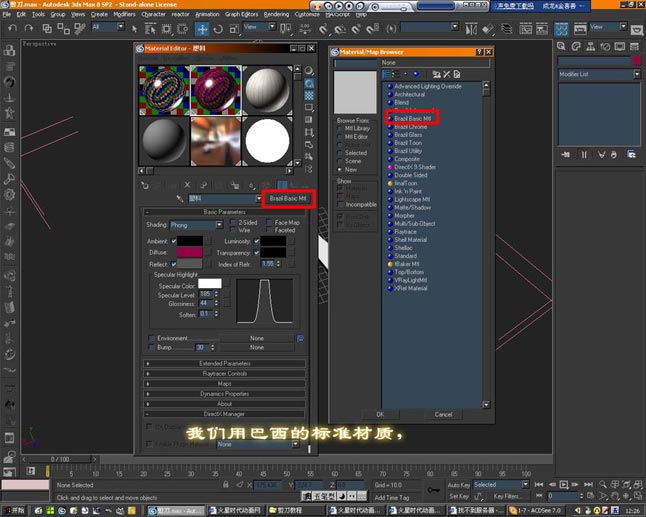The width and height of the screenshot is (646, 517).
Task: Open the Graph Editors menu
Action: 241,14
